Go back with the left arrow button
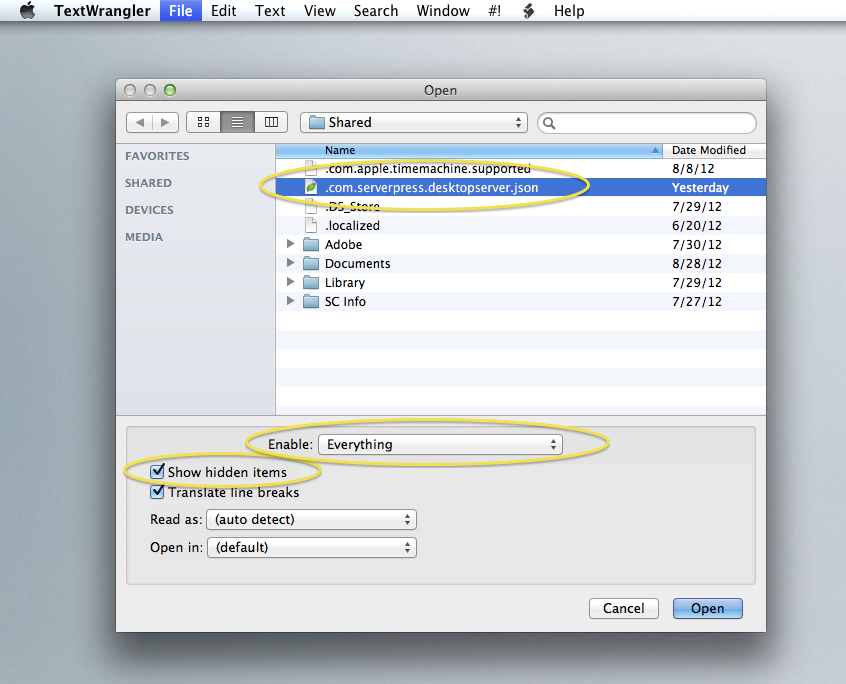This screenshot has height=684, width=846. pos(140,122)
